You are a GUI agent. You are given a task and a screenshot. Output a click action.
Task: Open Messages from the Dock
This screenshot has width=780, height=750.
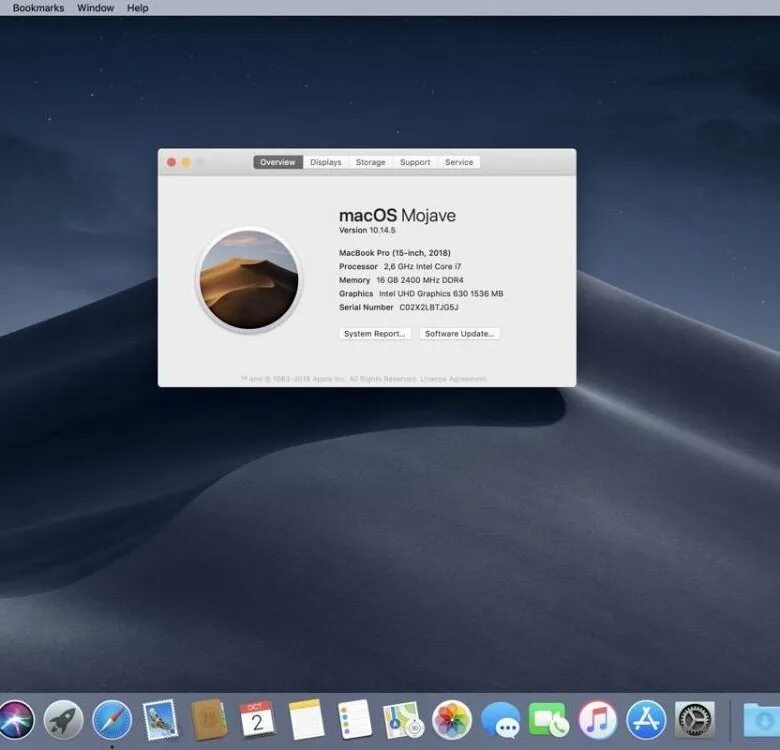click(500, 719)
